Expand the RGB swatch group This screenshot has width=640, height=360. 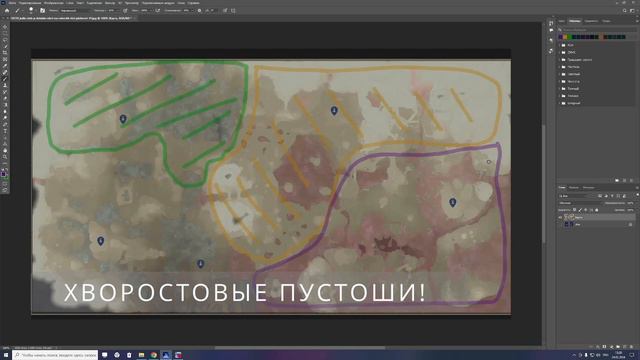point(559,45)
